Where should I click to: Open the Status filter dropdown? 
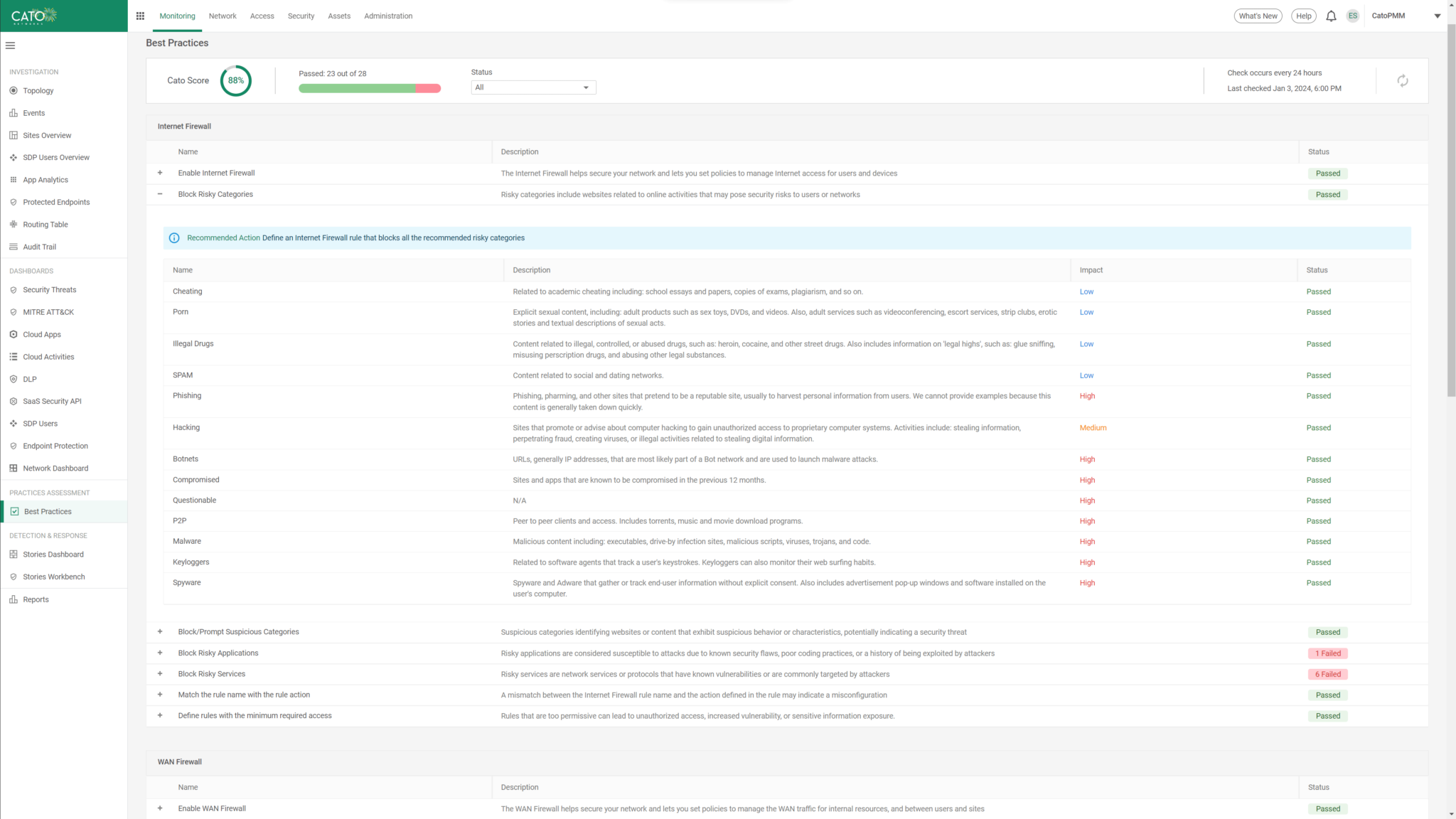tap(532, 87)
